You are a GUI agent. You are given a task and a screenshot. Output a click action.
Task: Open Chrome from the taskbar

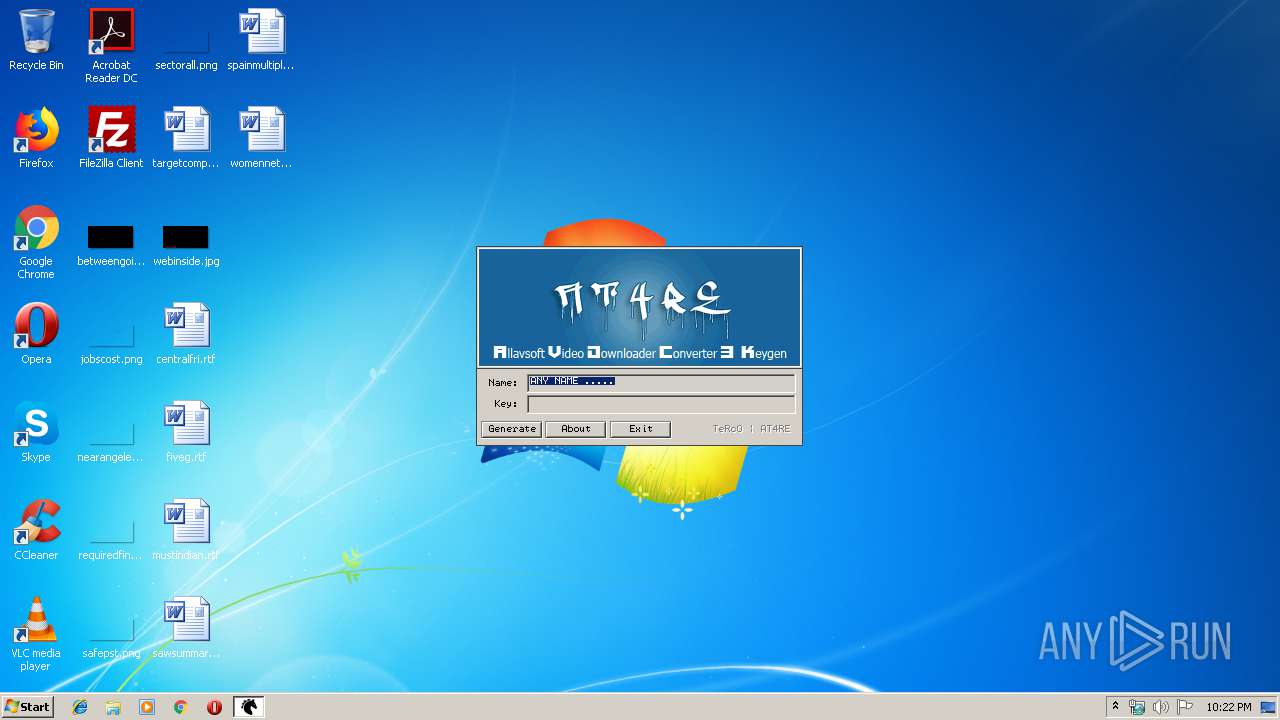click(180, 707)
